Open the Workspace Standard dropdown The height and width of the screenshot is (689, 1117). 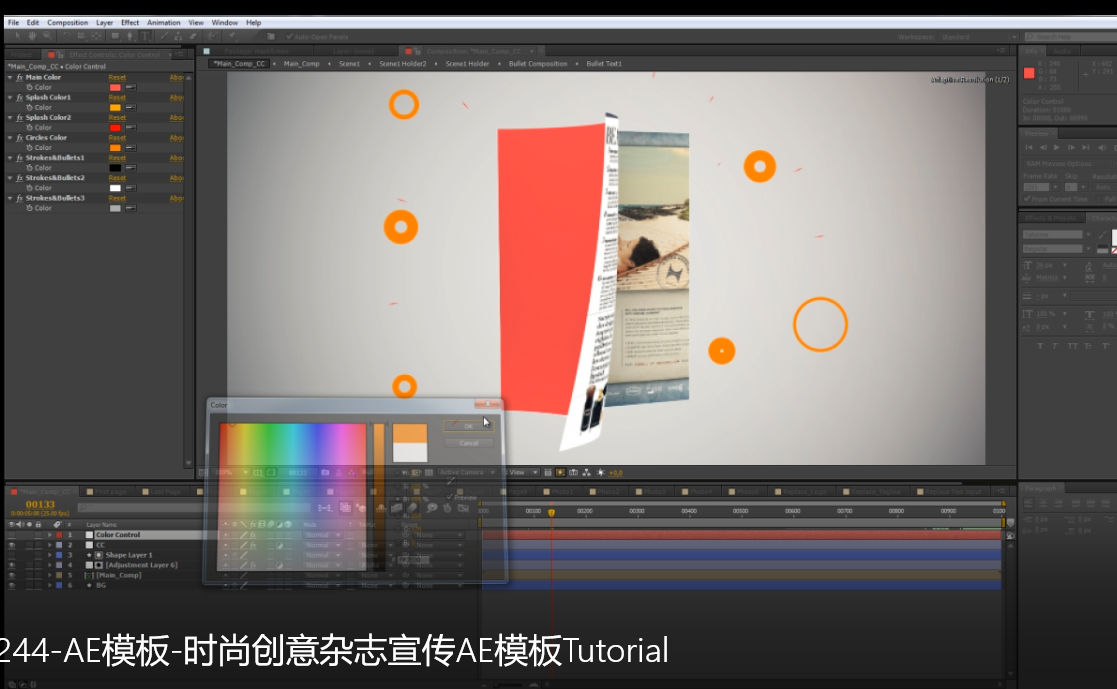(978, 36)
